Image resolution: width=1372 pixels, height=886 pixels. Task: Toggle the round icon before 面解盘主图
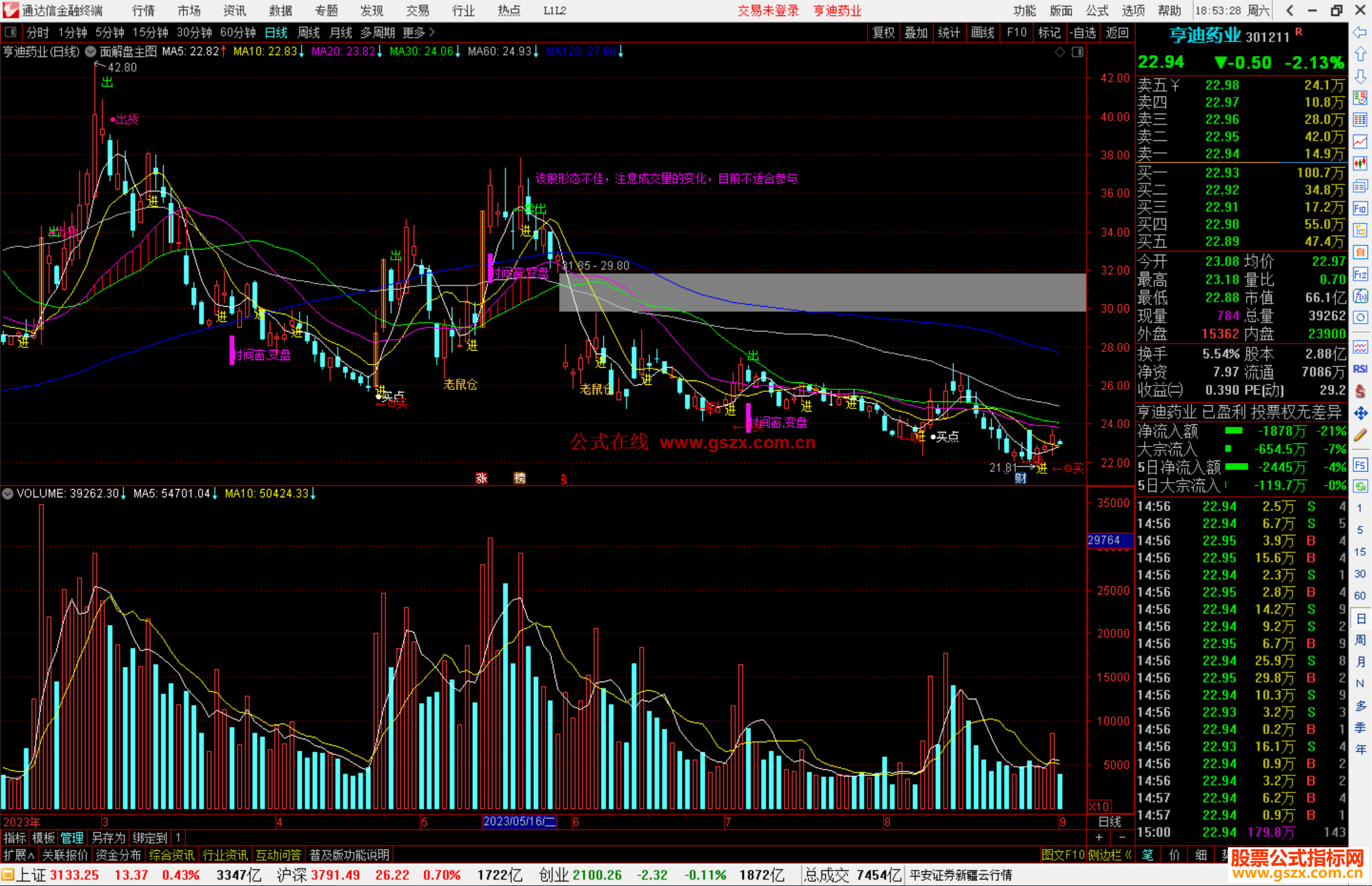(91, 51)
